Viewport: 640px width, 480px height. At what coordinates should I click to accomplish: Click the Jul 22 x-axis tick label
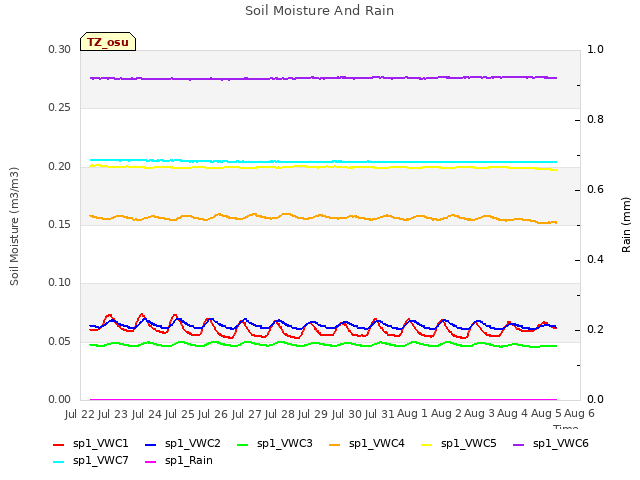tap(80, 414)
